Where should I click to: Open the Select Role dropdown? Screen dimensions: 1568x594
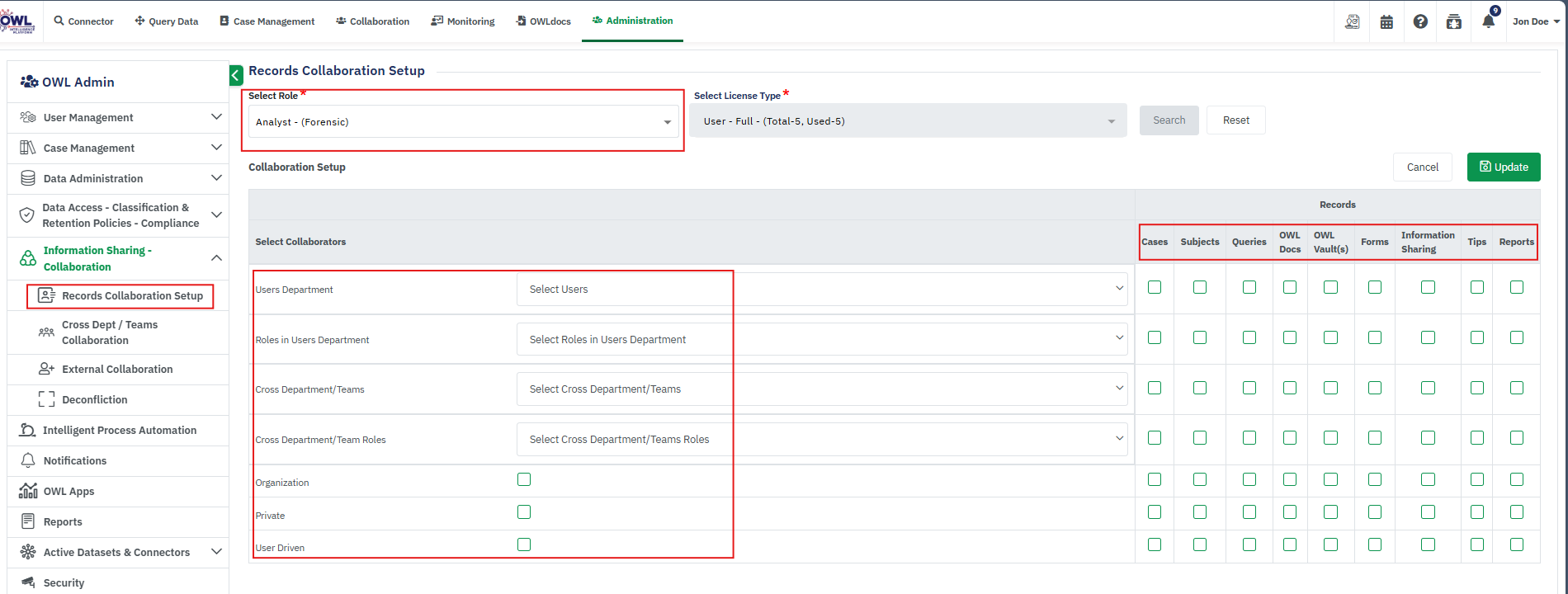462,122
